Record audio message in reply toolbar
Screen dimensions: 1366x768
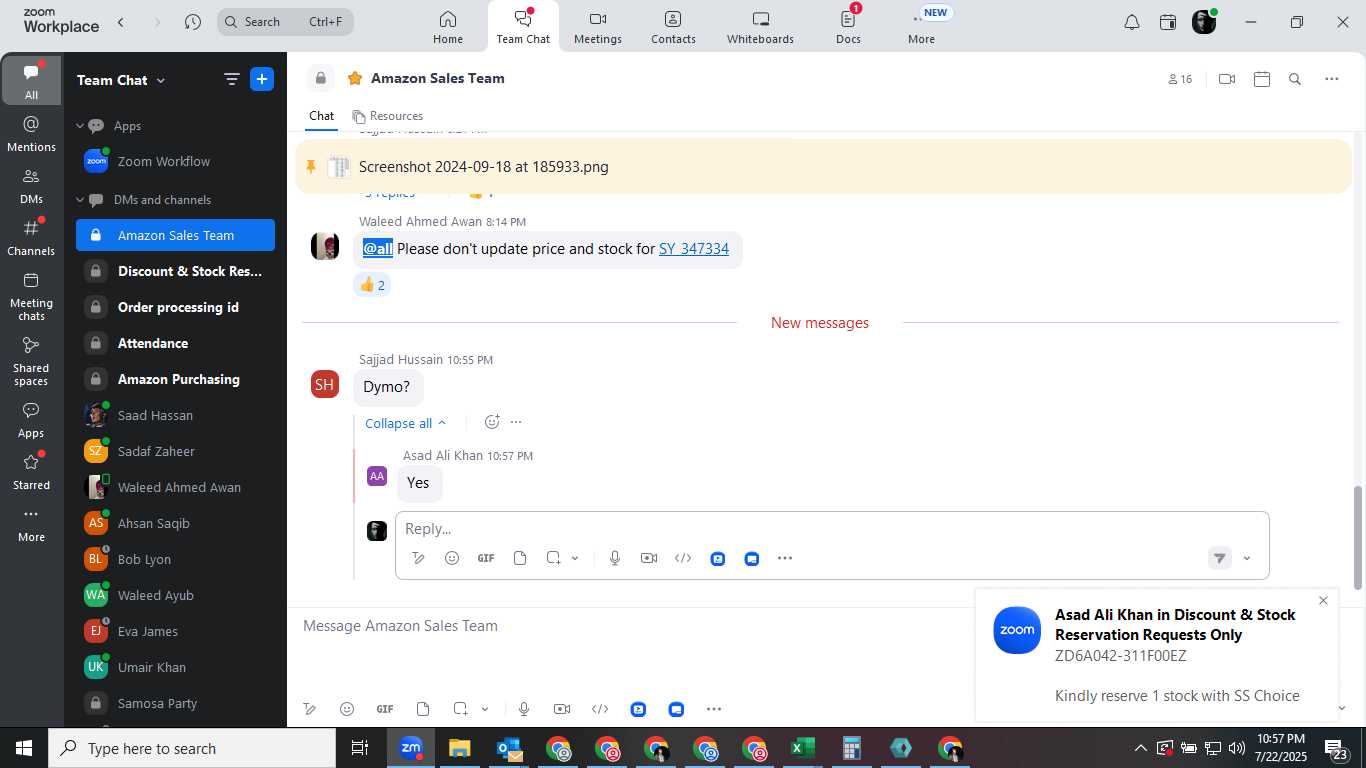click(615, 558)
